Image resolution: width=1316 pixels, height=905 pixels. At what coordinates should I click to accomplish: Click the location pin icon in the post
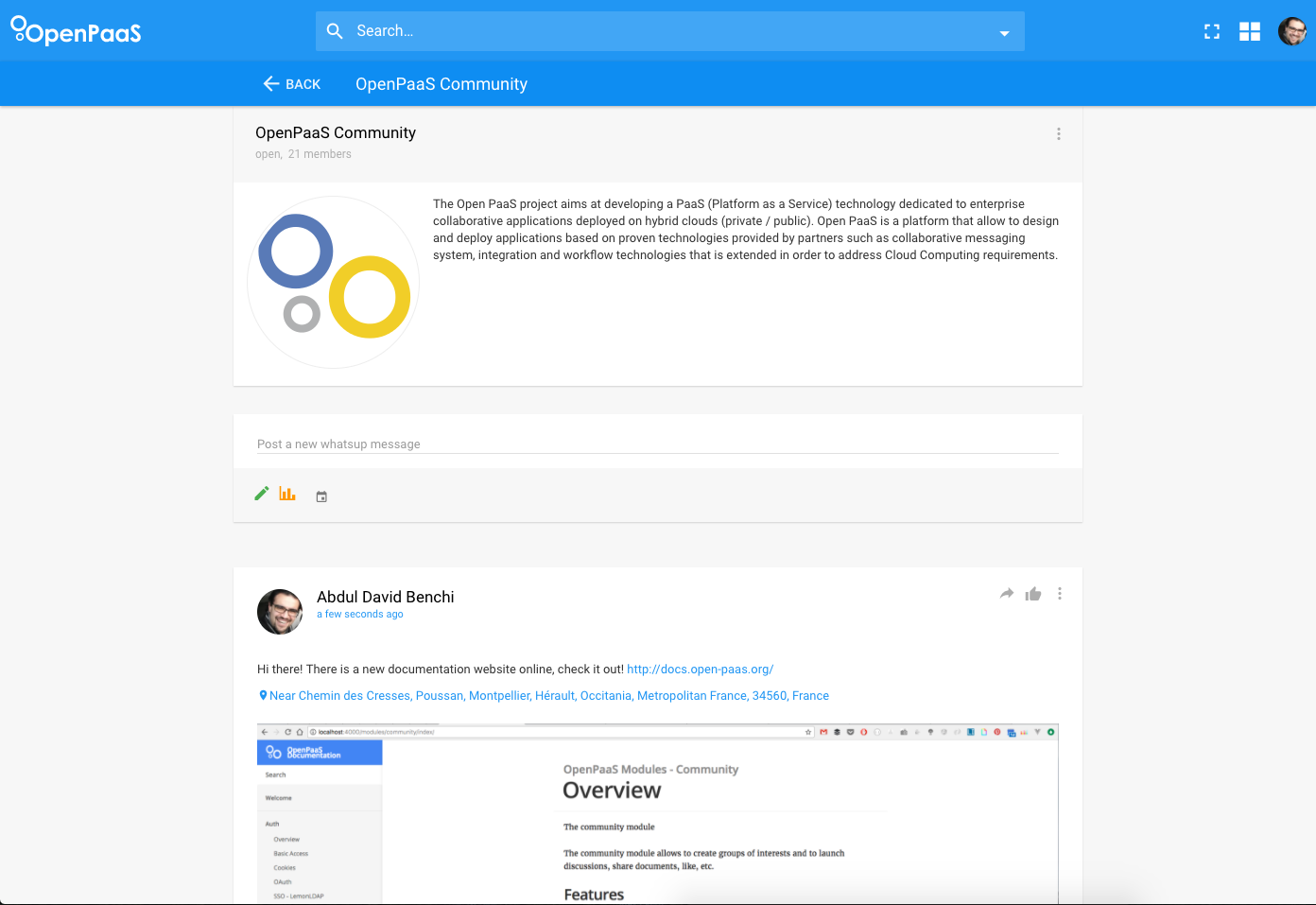pos(263,696)
